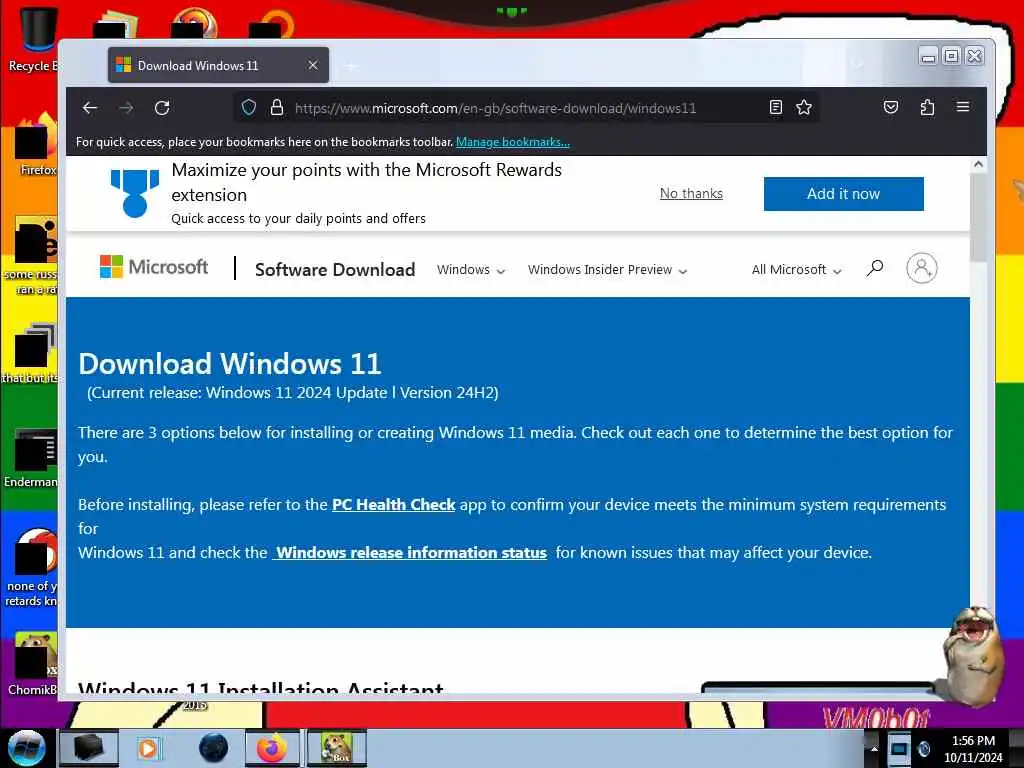Open the Extensions puzzle icon
The width and height of the screenshot is (1024, 768).
tap(927, 108)
